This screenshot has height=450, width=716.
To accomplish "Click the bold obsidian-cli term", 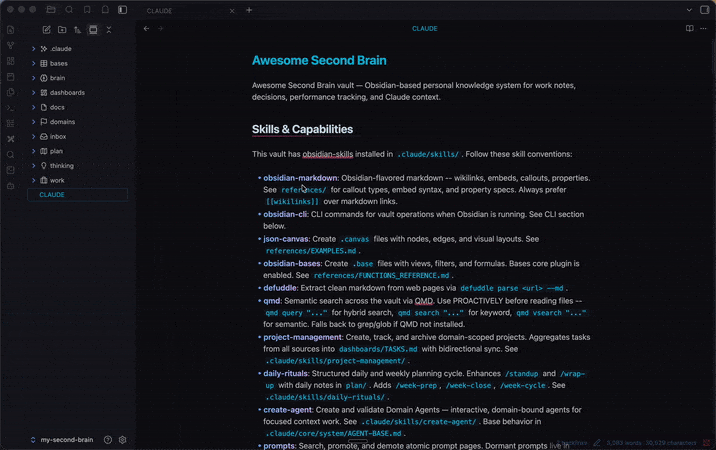I will 285,214.
